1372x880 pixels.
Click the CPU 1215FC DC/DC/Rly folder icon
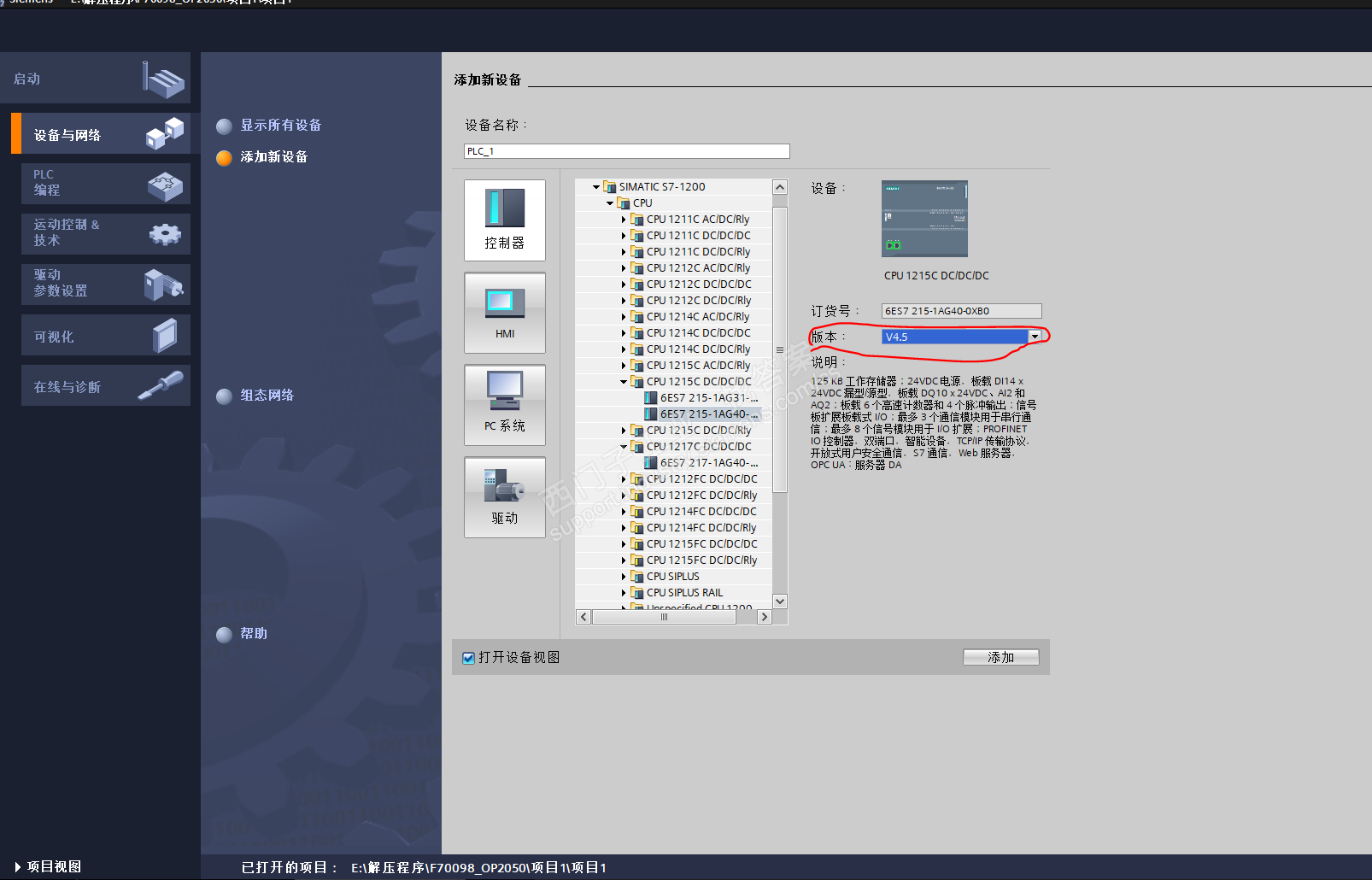636,560
